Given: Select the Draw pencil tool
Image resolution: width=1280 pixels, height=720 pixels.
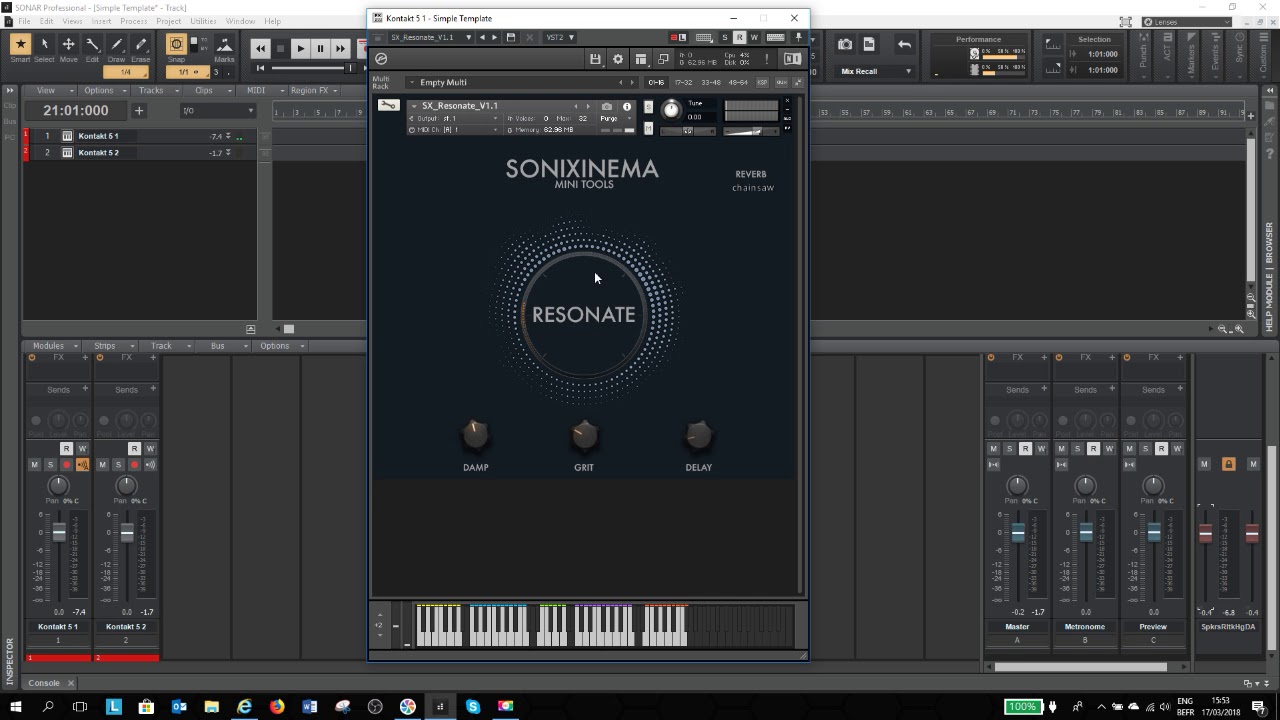Looking at the screenshot, I should point(116,45).
